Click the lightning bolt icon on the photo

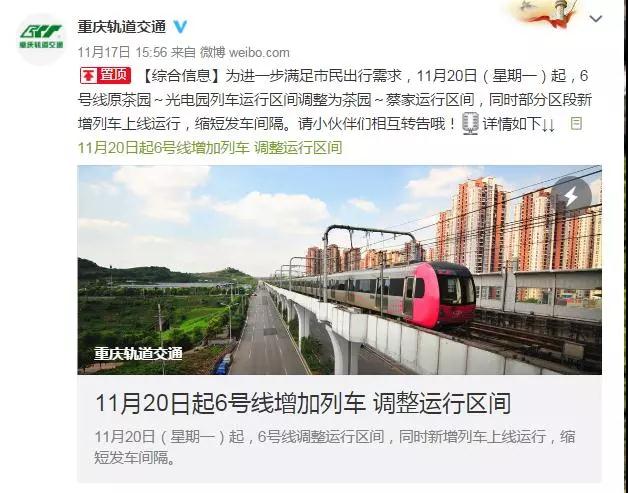[571, 196]
